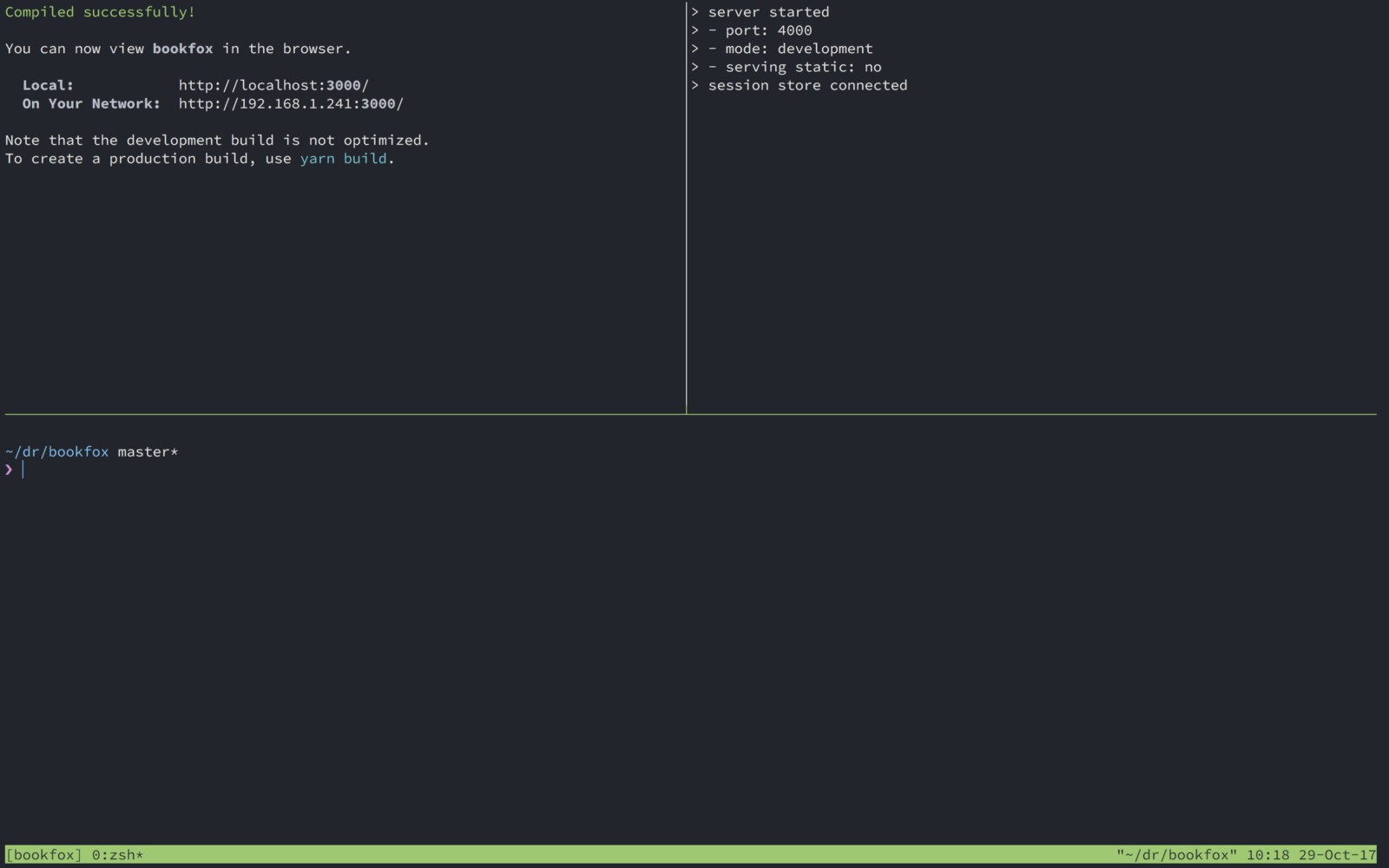Click the [bookfox] session name

pos(43,855)
